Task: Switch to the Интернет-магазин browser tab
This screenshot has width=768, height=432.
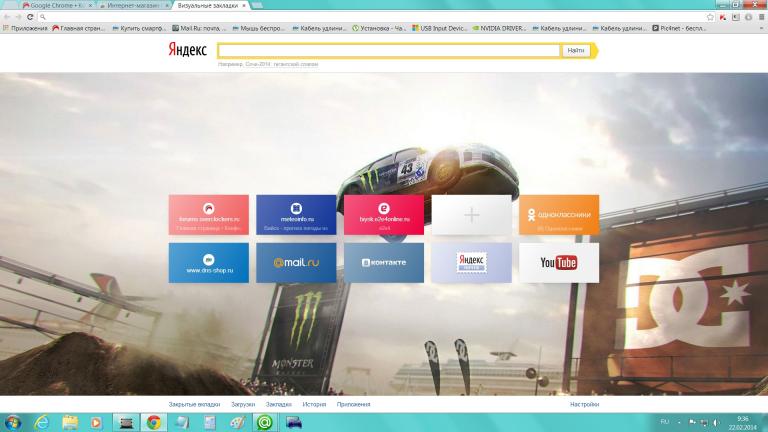Action: point(132,5)
